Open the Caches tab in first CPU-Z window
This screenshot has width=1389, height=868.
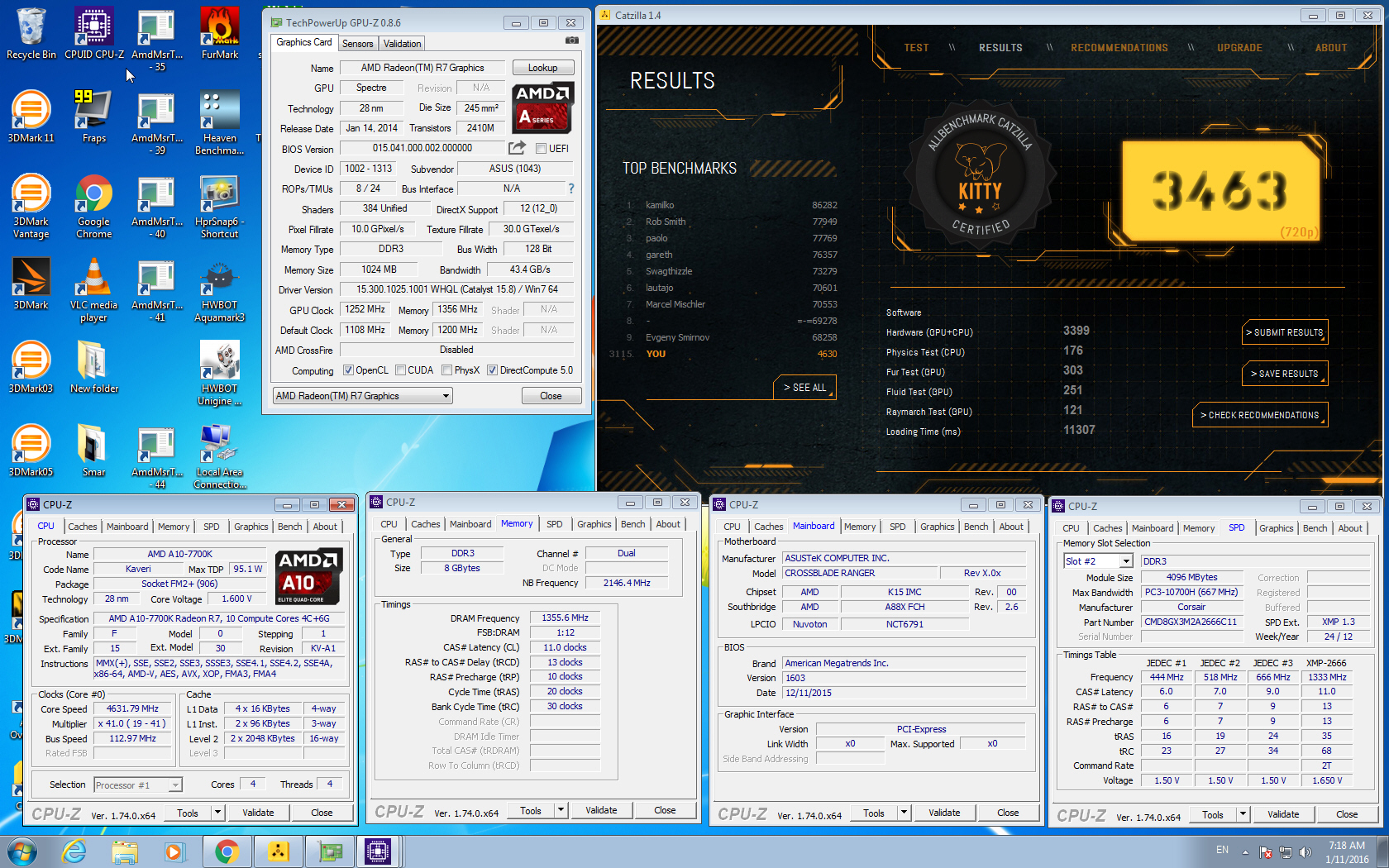83,527
